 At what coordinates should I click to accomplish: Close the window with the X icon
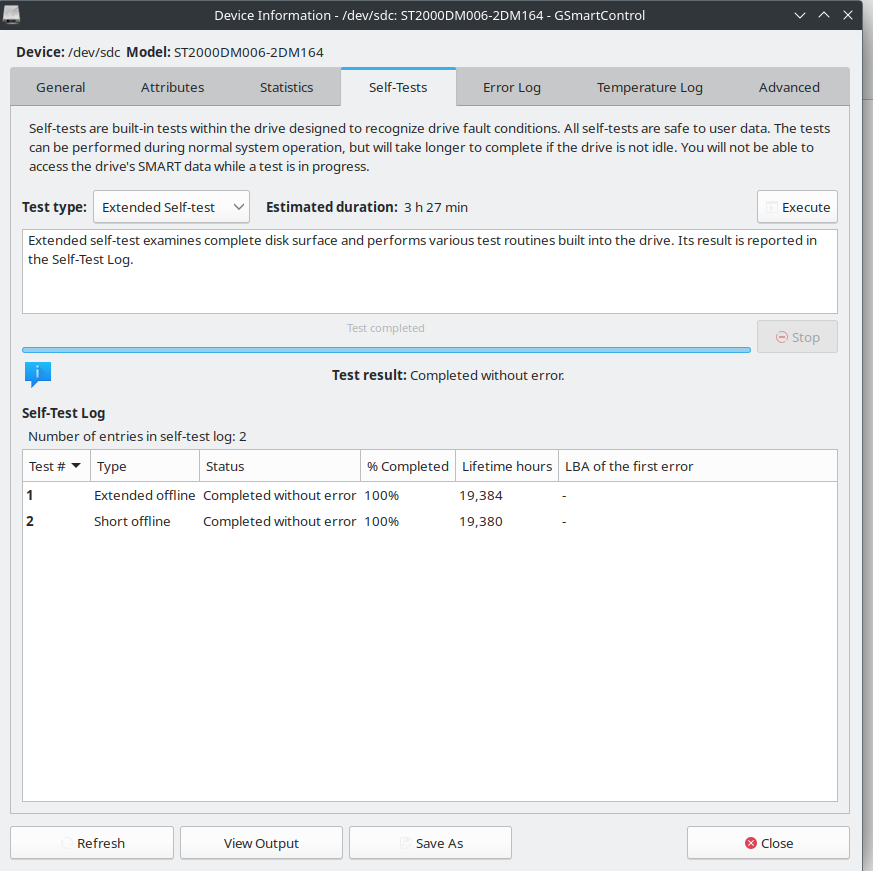[x=848, y=15]
